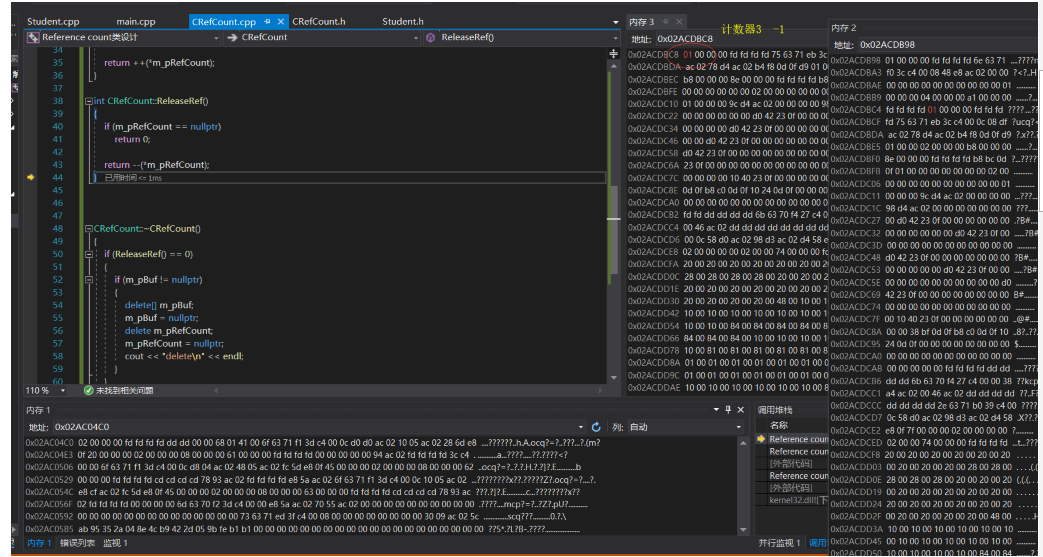Viewport: 1043px width, 557px height.
Task: Pin the 内存 3 window tab
Action: point(664,22)
